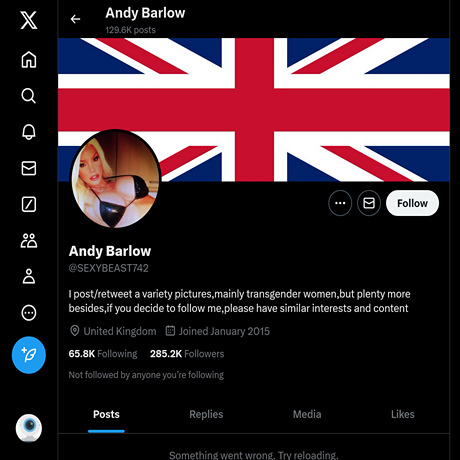Expand the sidebar More circle menu

tap(29, 313)
